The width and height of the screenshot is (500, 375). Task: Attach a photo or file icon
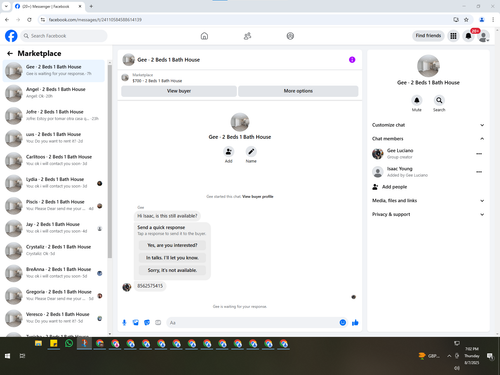[x=136, y=322]
